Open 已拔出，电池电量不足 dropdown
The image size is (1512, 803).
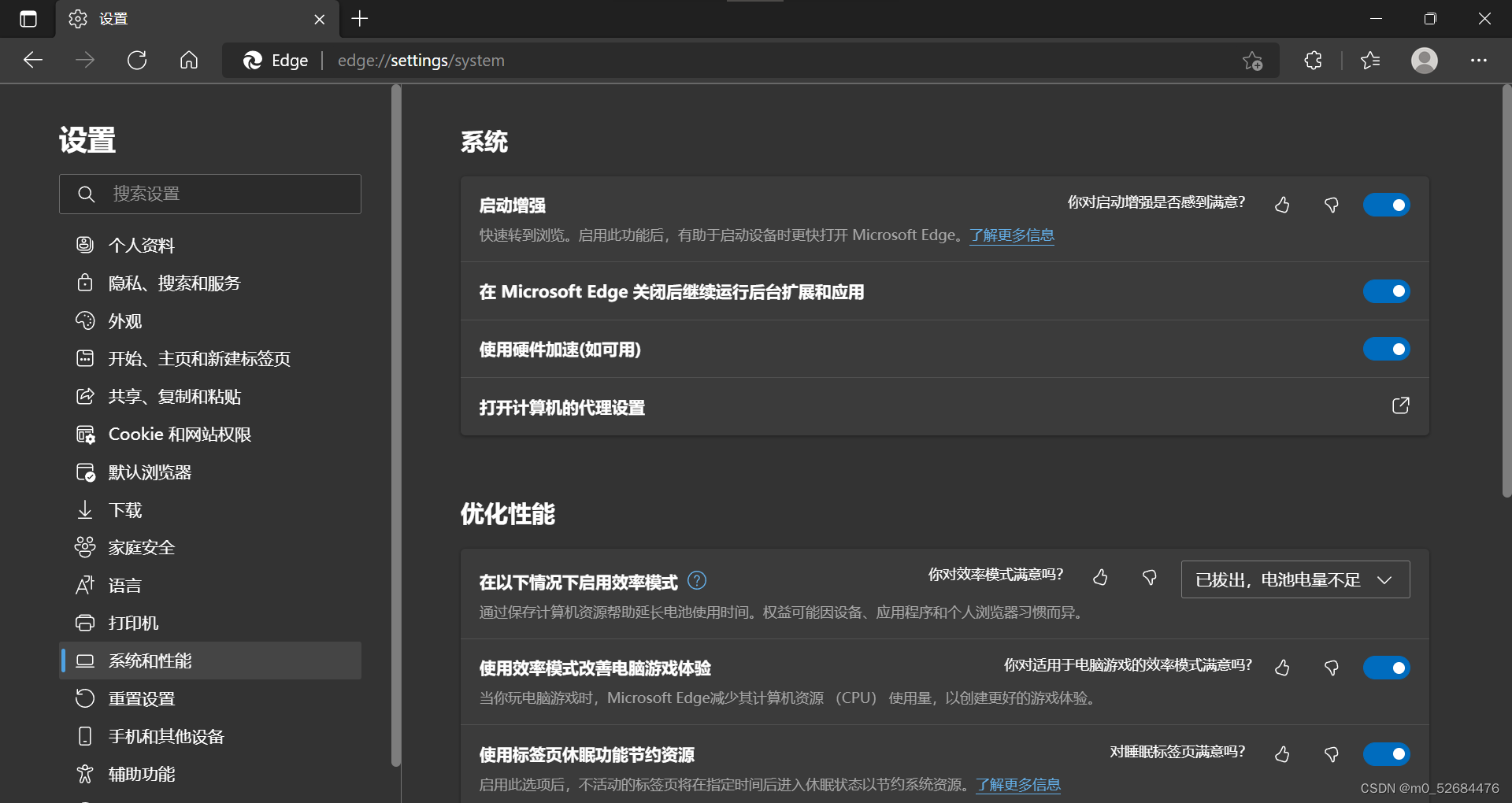coord(1295,579)
